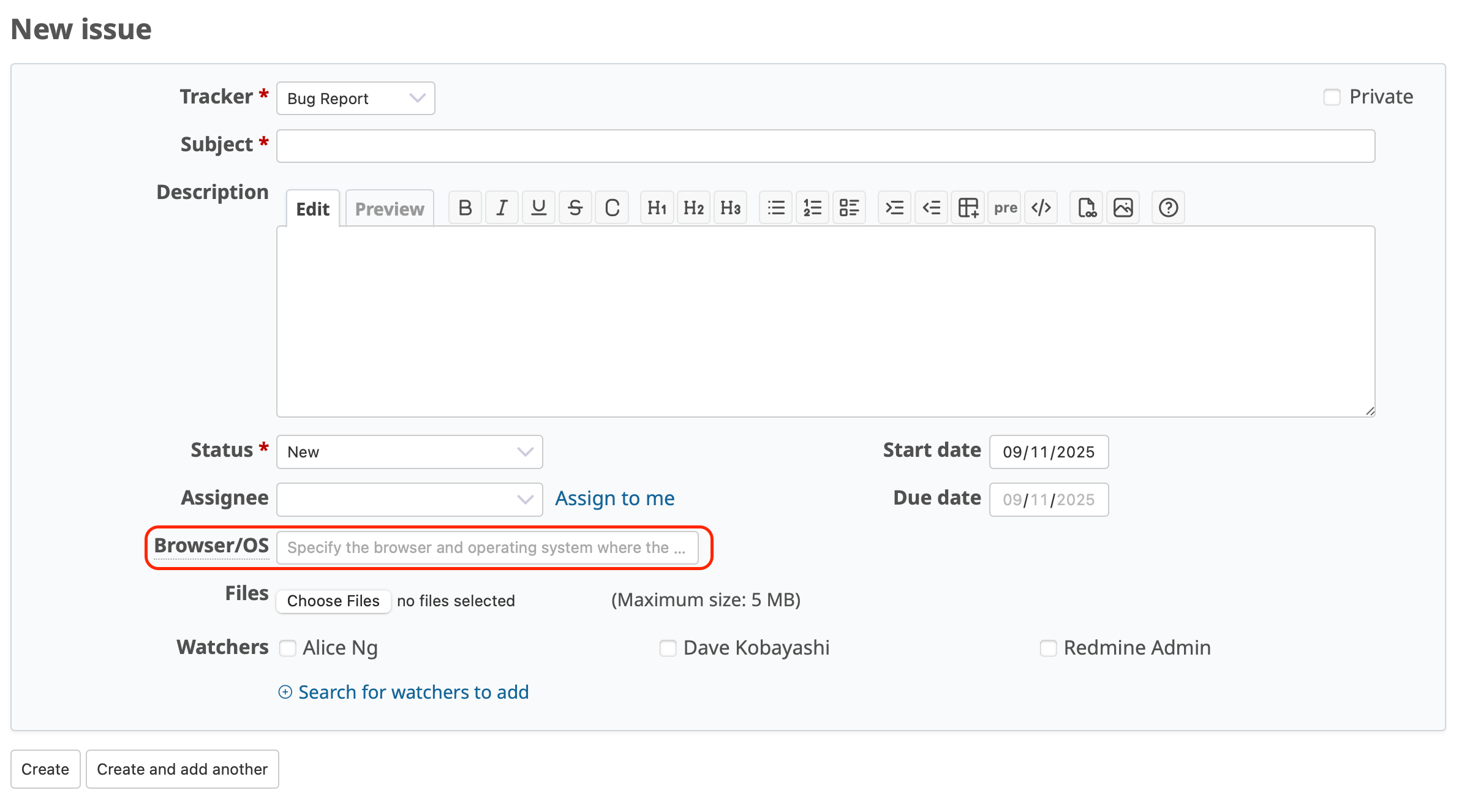Enable the Private checkbox
The image size is (1459, 812).
tap(1332, 97)
